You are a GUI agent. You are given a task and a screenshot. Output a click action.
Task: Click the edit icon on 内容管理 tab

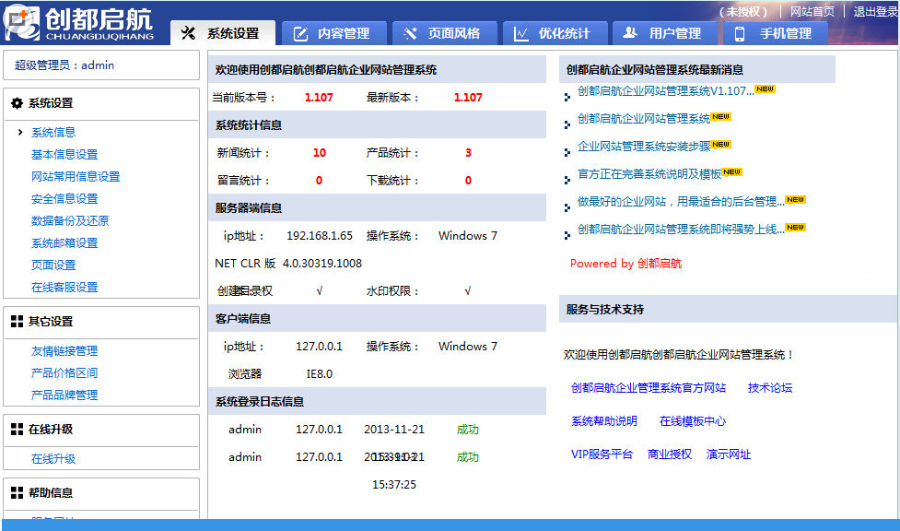tap(300, 34)
